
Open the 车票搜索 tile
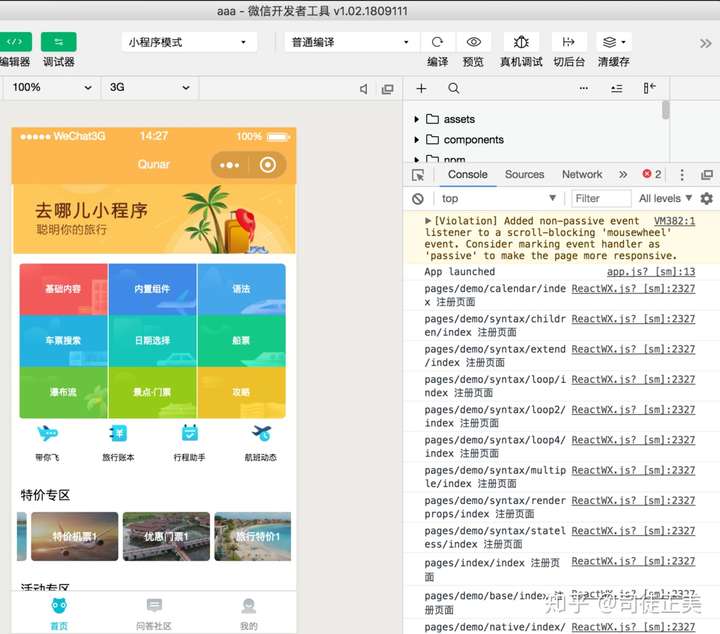coord(63,341)
